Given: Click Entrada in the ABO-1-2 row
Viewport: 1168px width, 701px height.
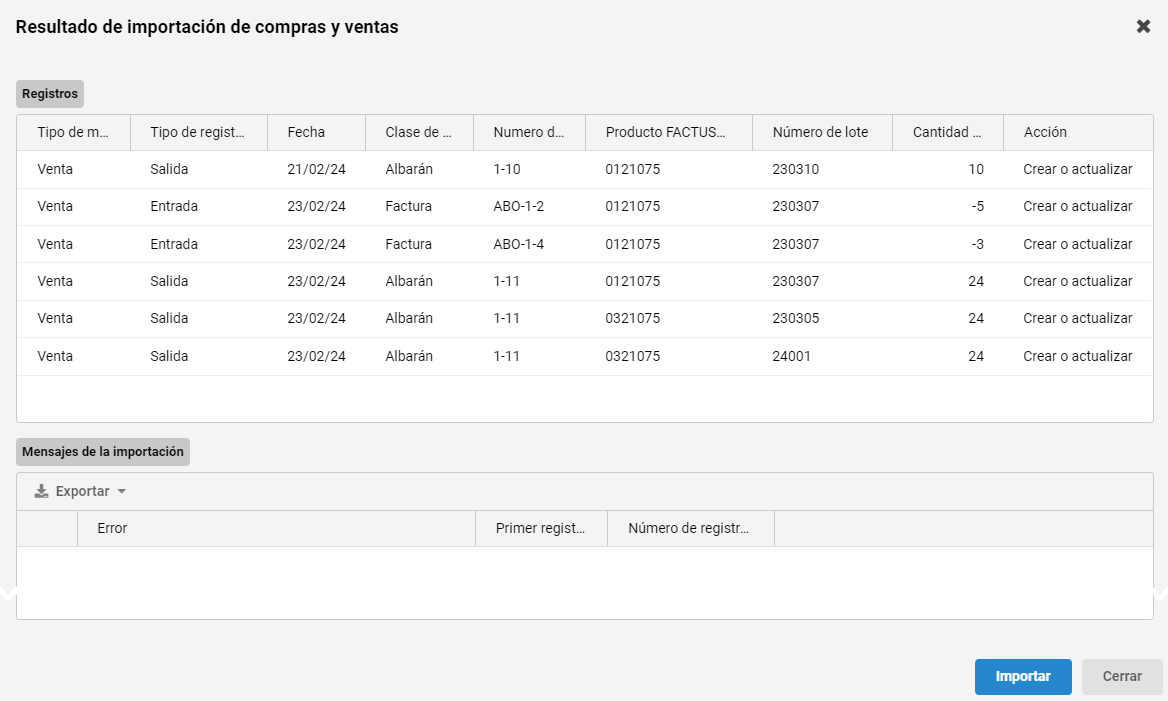Looking at the screenshot, I should pos(174,207).
